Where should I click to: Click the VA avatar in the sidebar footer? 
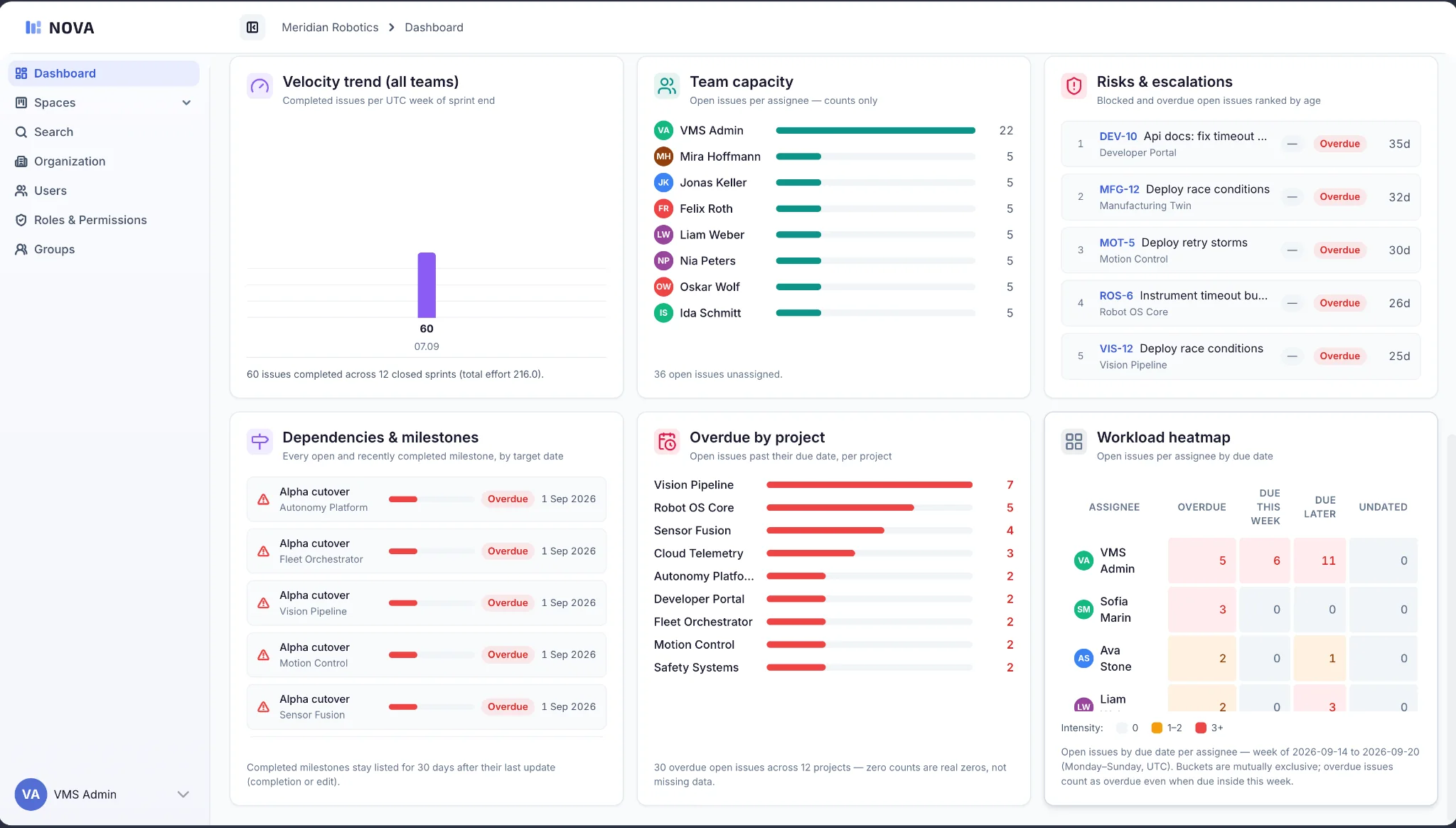tap(31, 795)
